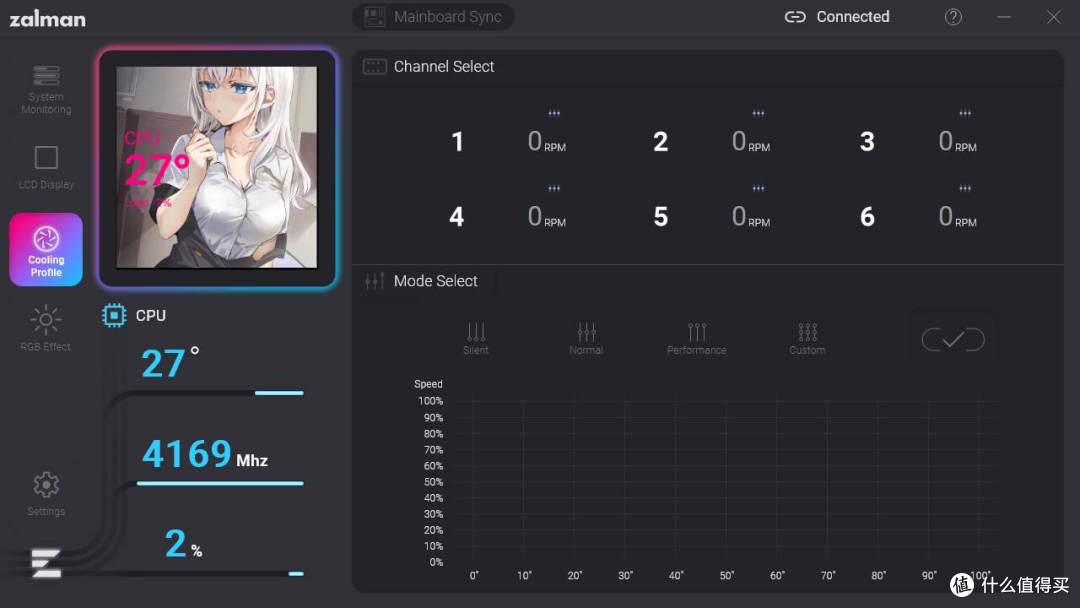The image size is (1080, 608).
Task: Click the Mode Select title text
Action: [x=435, y=281]
